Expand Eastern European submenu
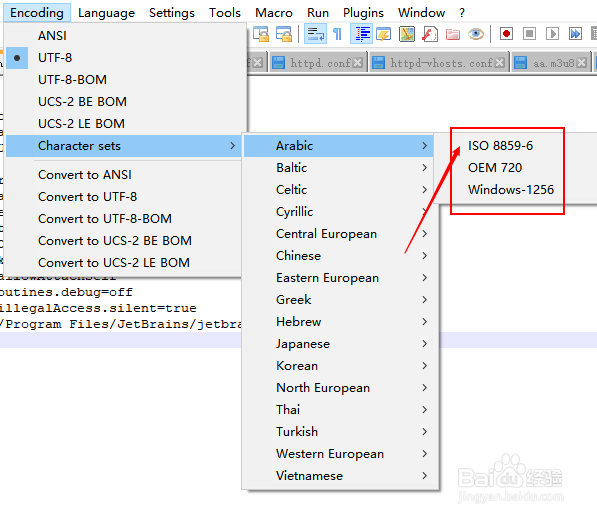 pos(340,278)
